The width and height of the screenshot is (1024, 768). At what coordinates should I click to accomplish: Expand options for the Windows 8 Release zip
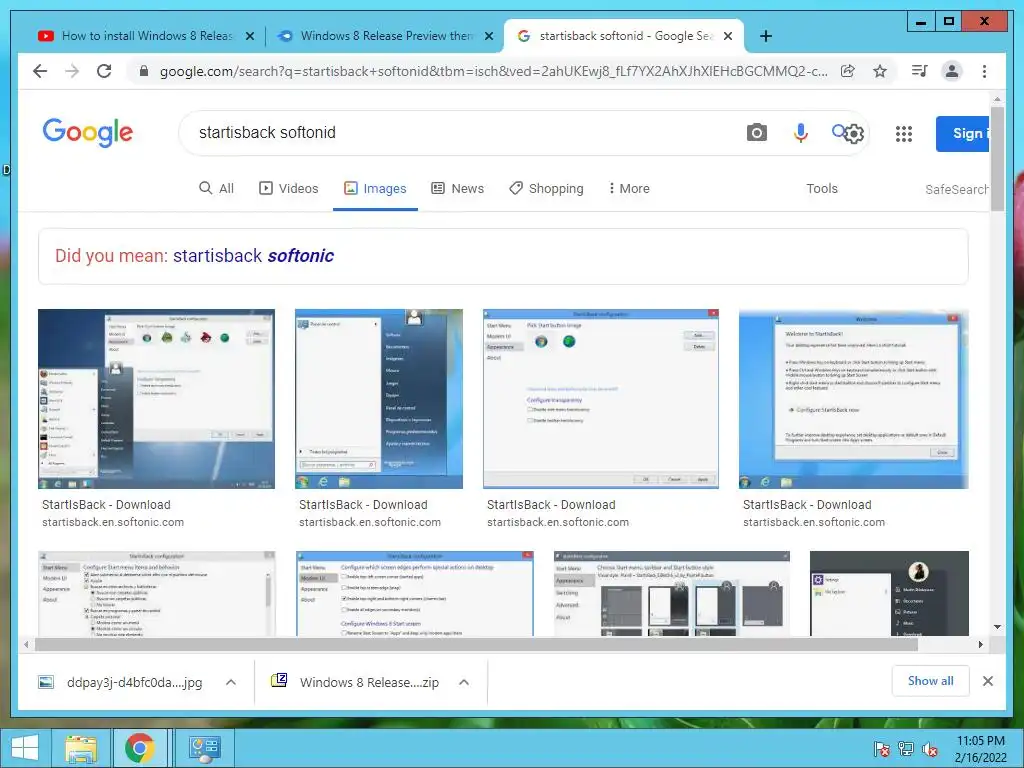464,682
